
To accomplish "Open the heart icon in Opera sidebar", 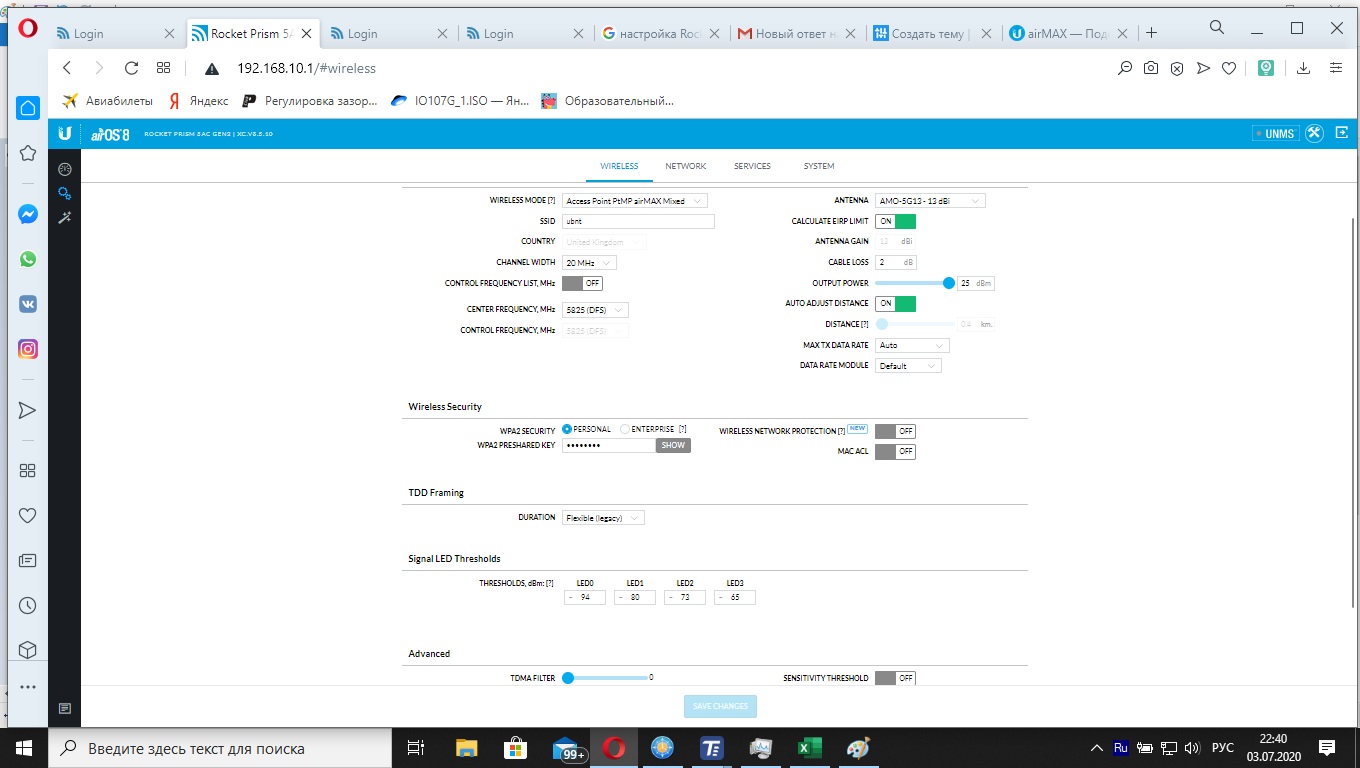I will 28,515.
